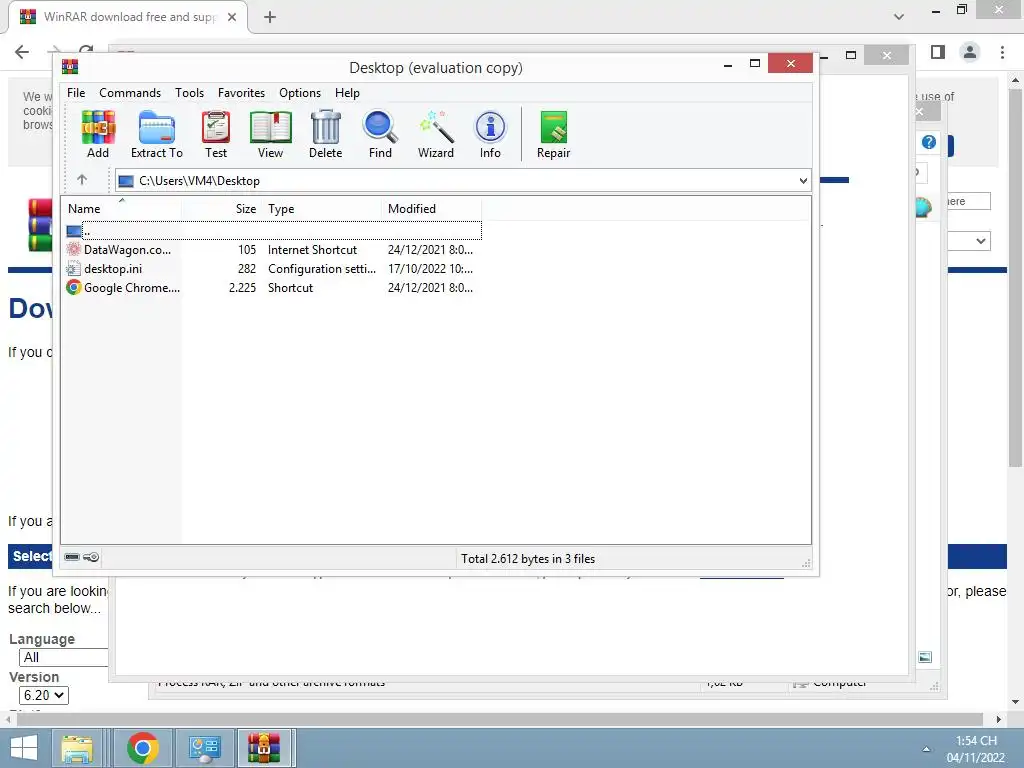Select the desktop.ini file row
The height and width of the screenshot is (768, 1024).
(273, 268)
